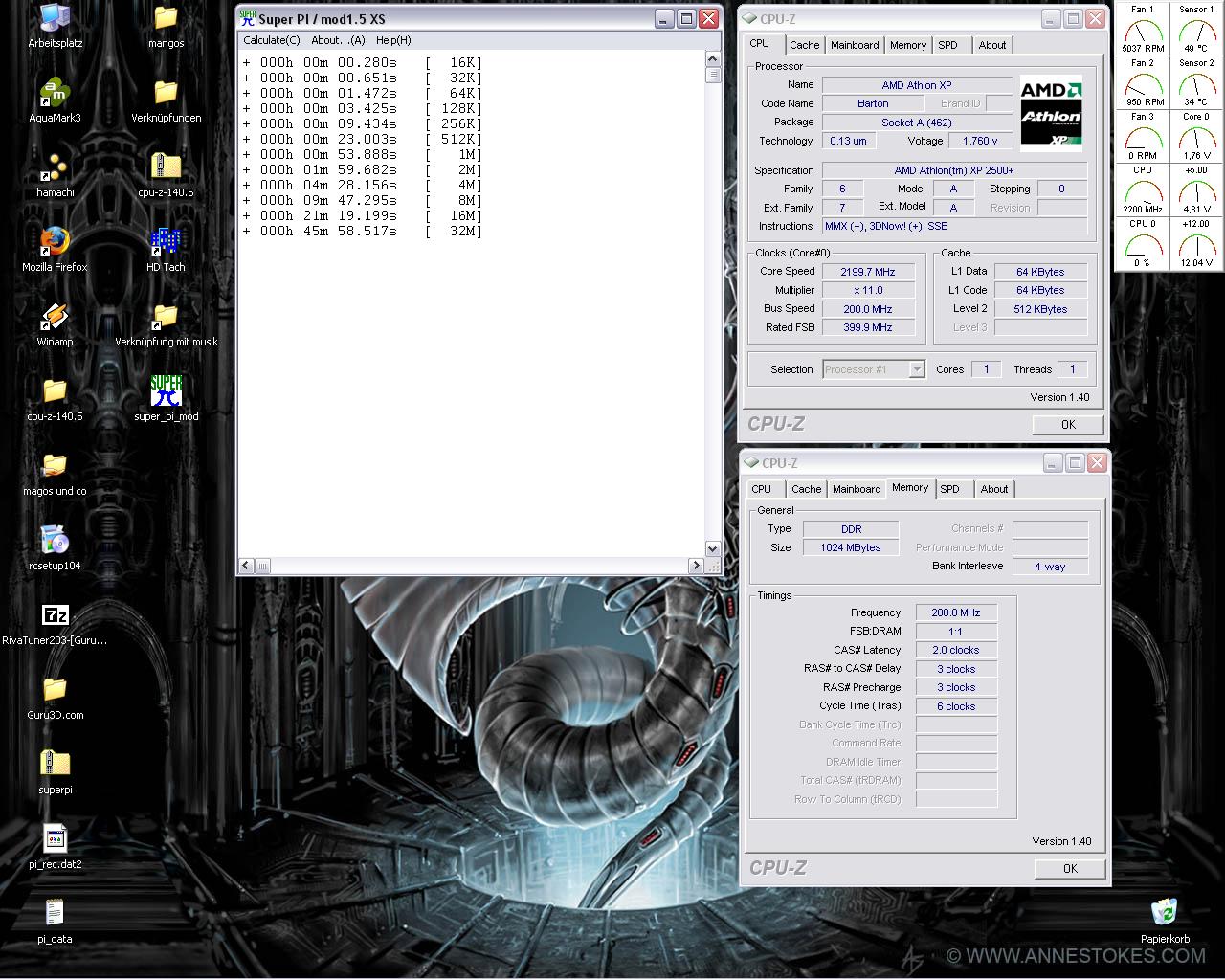1225x980 pixels.
Task: Click the Voltage 1.760 v value
Action: pos(980,141)
